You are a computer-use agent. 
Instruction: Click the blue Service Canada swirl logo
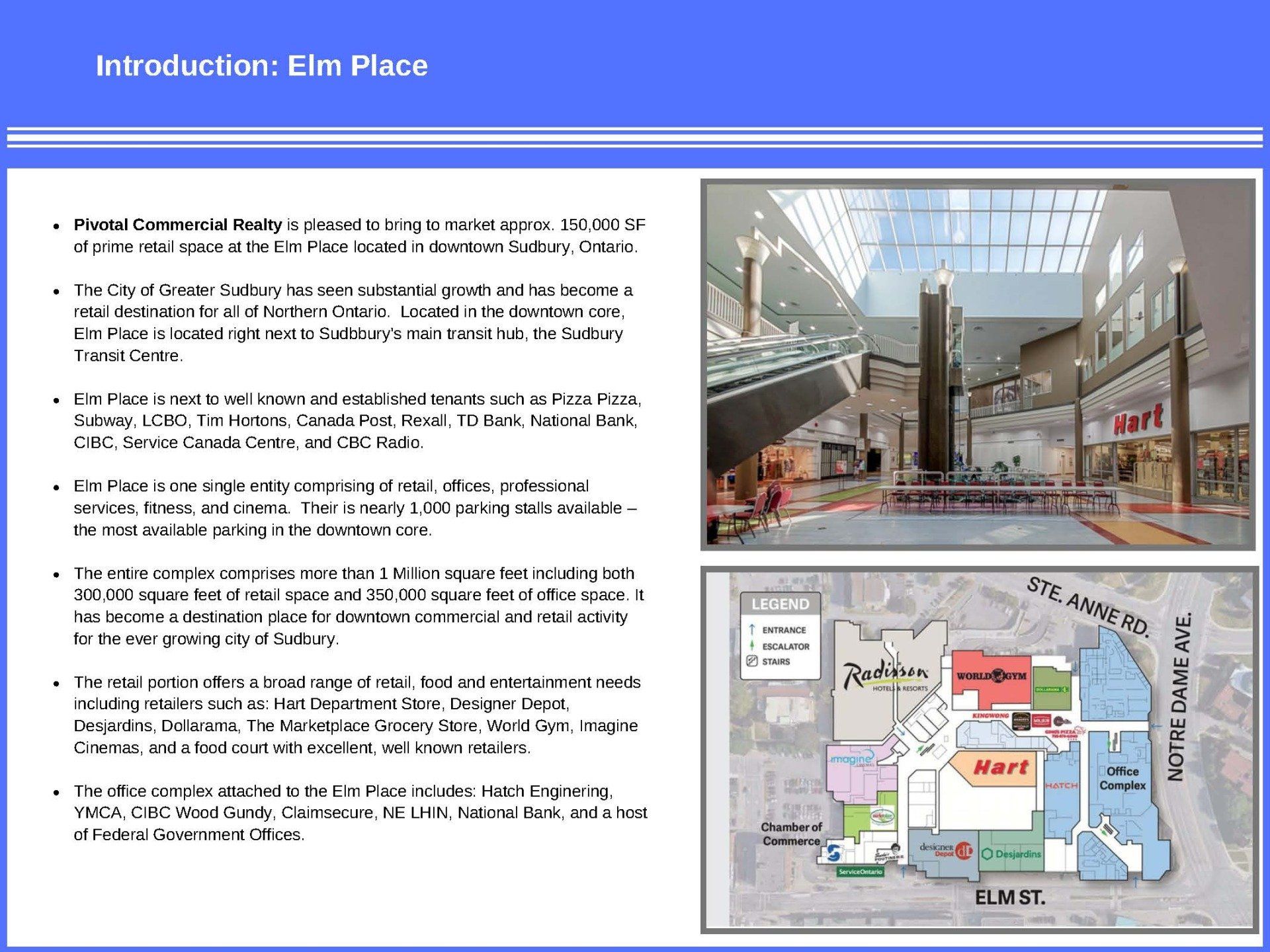tap(834, 853)
